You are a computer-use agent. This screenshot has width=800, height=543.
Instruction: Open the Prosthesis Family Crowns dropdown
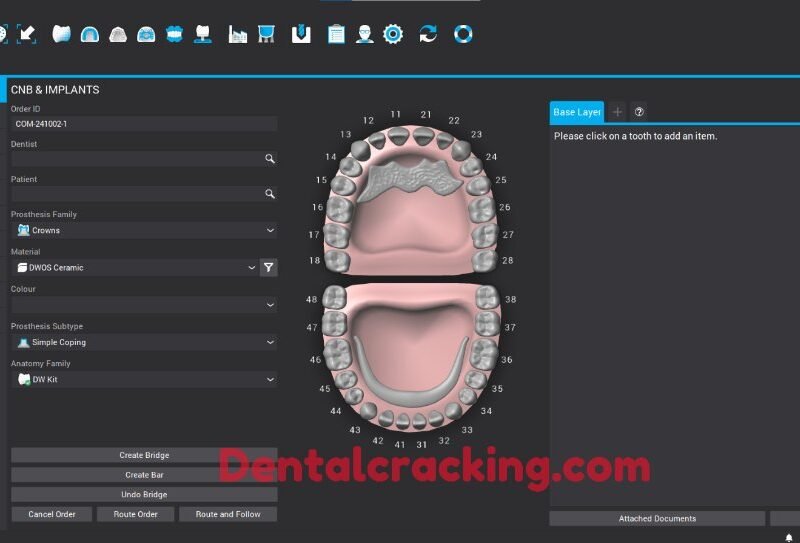144,230
